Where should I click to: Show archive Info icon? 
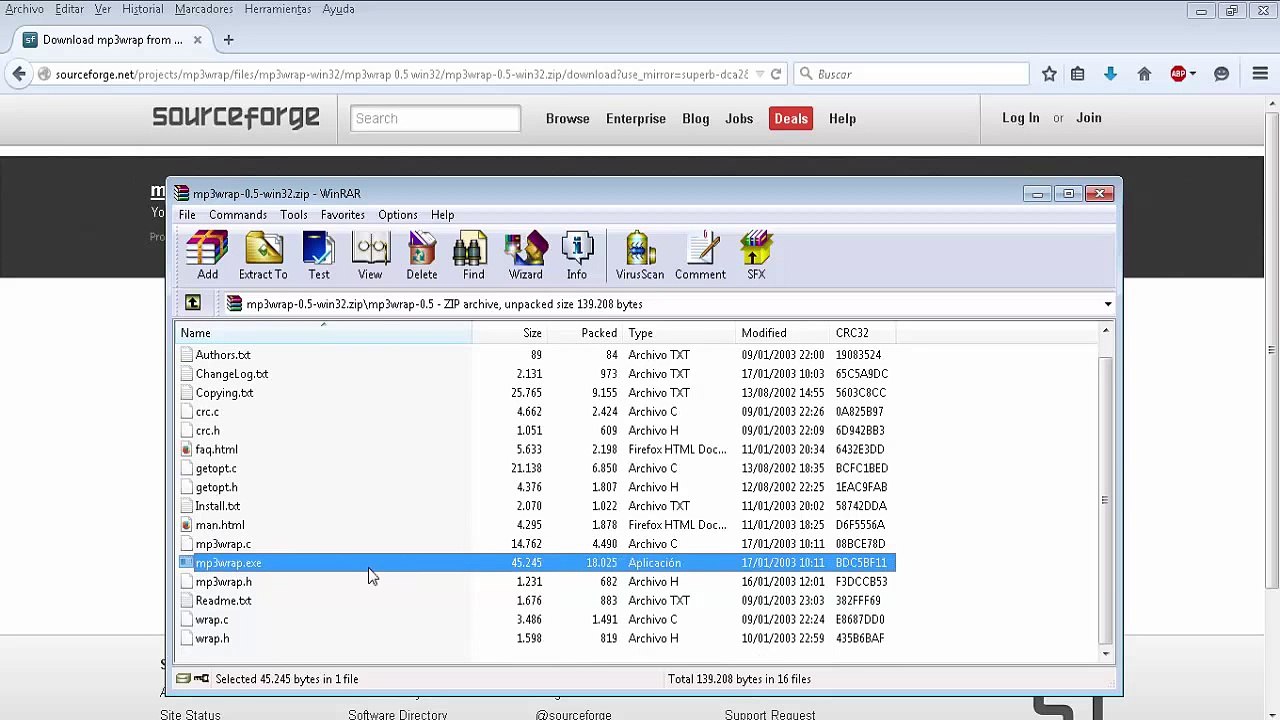[x=577, y=256]
